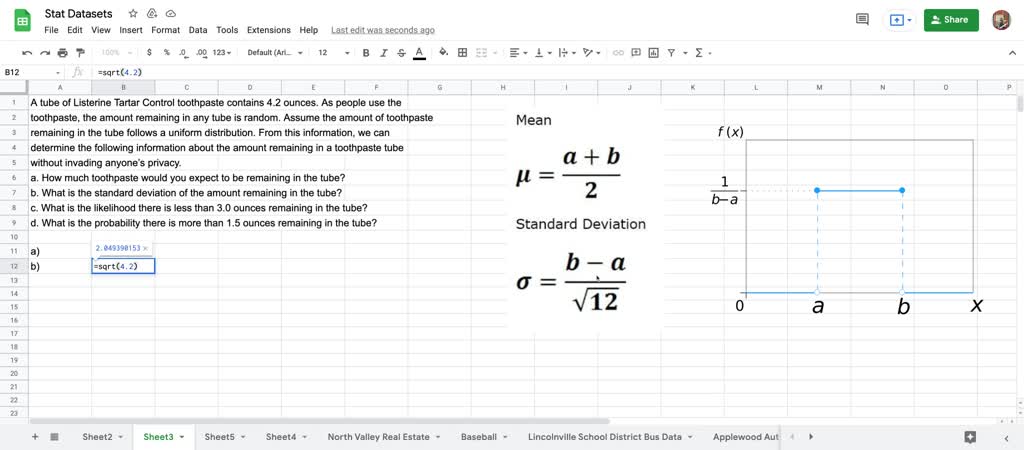
Task: Click the undo arrow icon
Action: 27,53
